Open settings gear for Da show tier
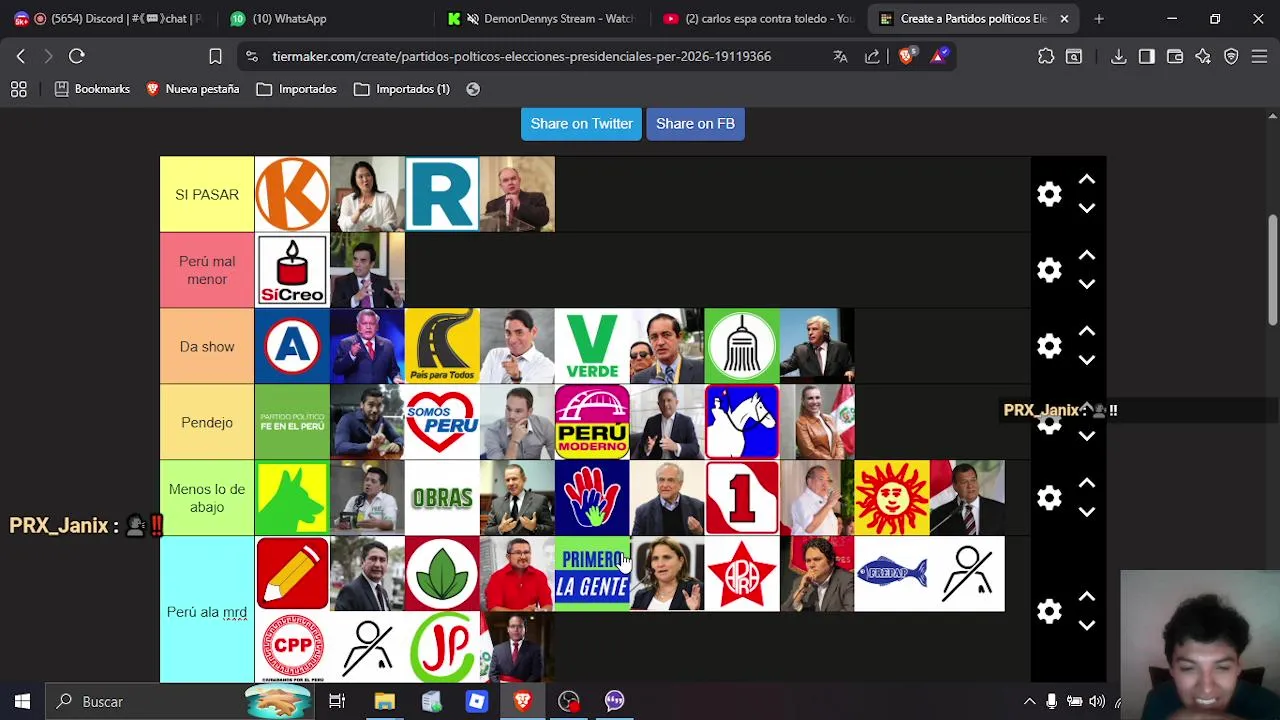Image resolution: width=1280 pixels, height=720 pixels. [1049, 346]
